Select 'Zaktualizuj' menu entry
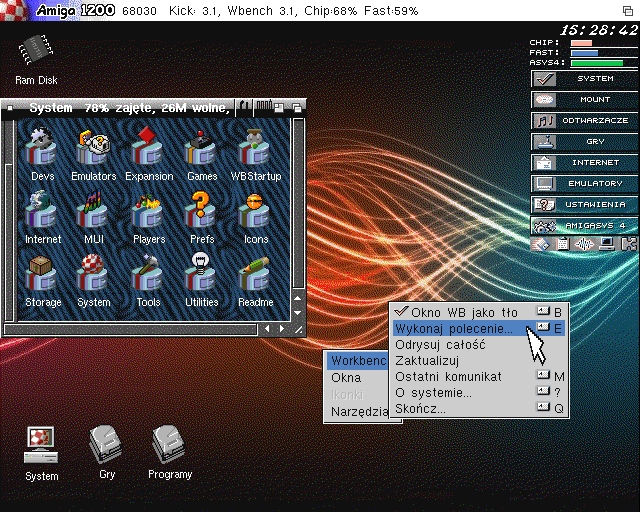Screen dimensions: 640x512 click(x=479, y=361)
